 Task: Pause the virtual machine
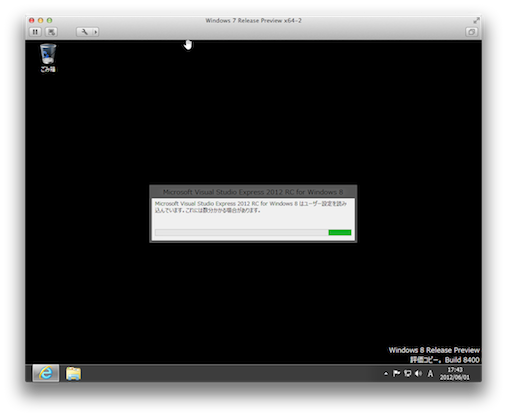pos(35,32)
